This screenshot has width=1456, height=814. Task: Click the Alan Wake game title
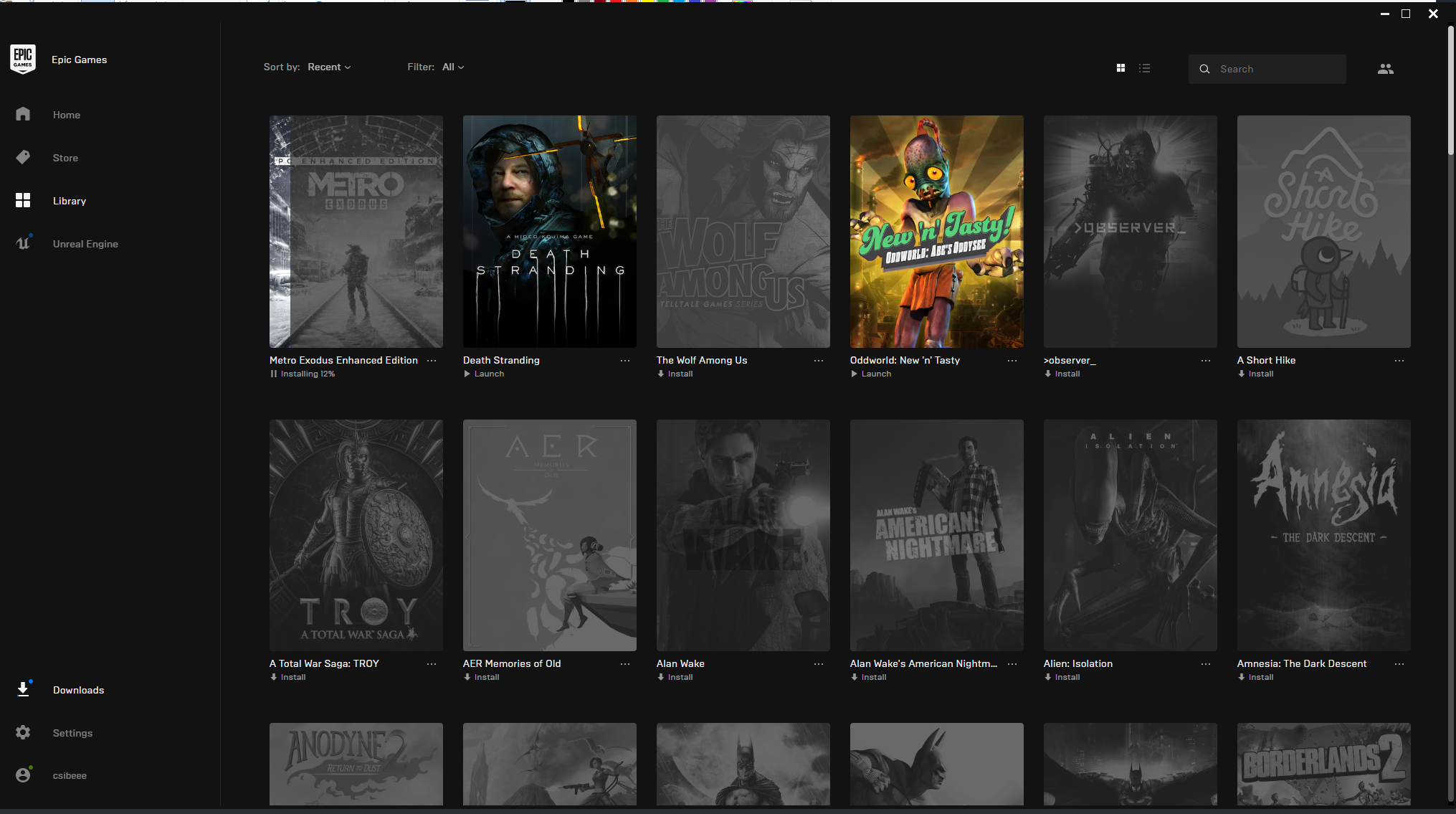point(680,663)
